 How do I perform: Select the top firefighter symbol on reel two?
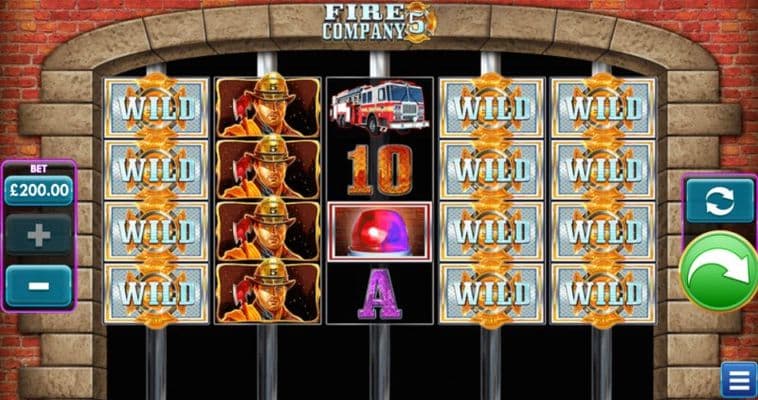268,107
